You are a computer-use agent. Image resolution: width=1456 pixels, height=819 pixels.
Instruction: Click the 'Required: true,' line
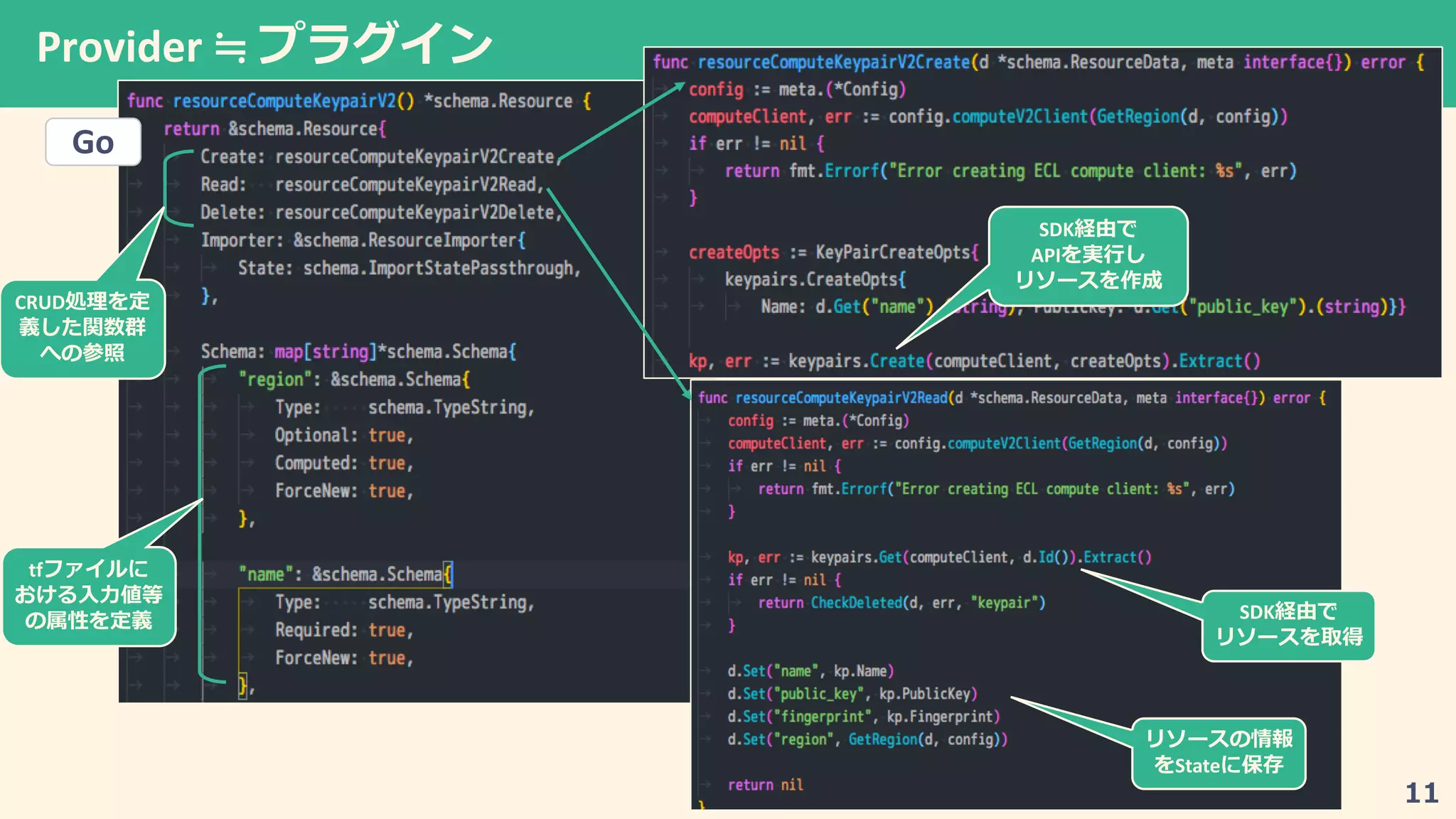point(344,629)
